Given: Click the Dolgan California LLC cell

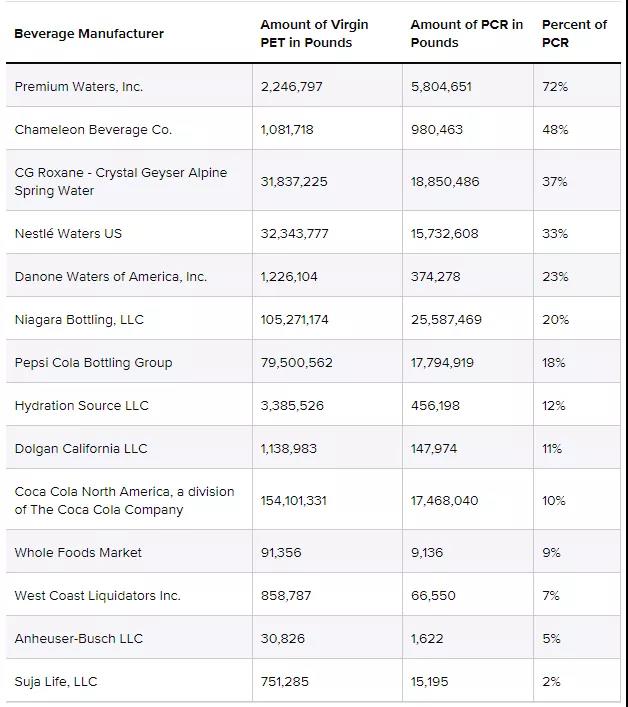Looking at the screenshot, I should (x=81, y=449).
